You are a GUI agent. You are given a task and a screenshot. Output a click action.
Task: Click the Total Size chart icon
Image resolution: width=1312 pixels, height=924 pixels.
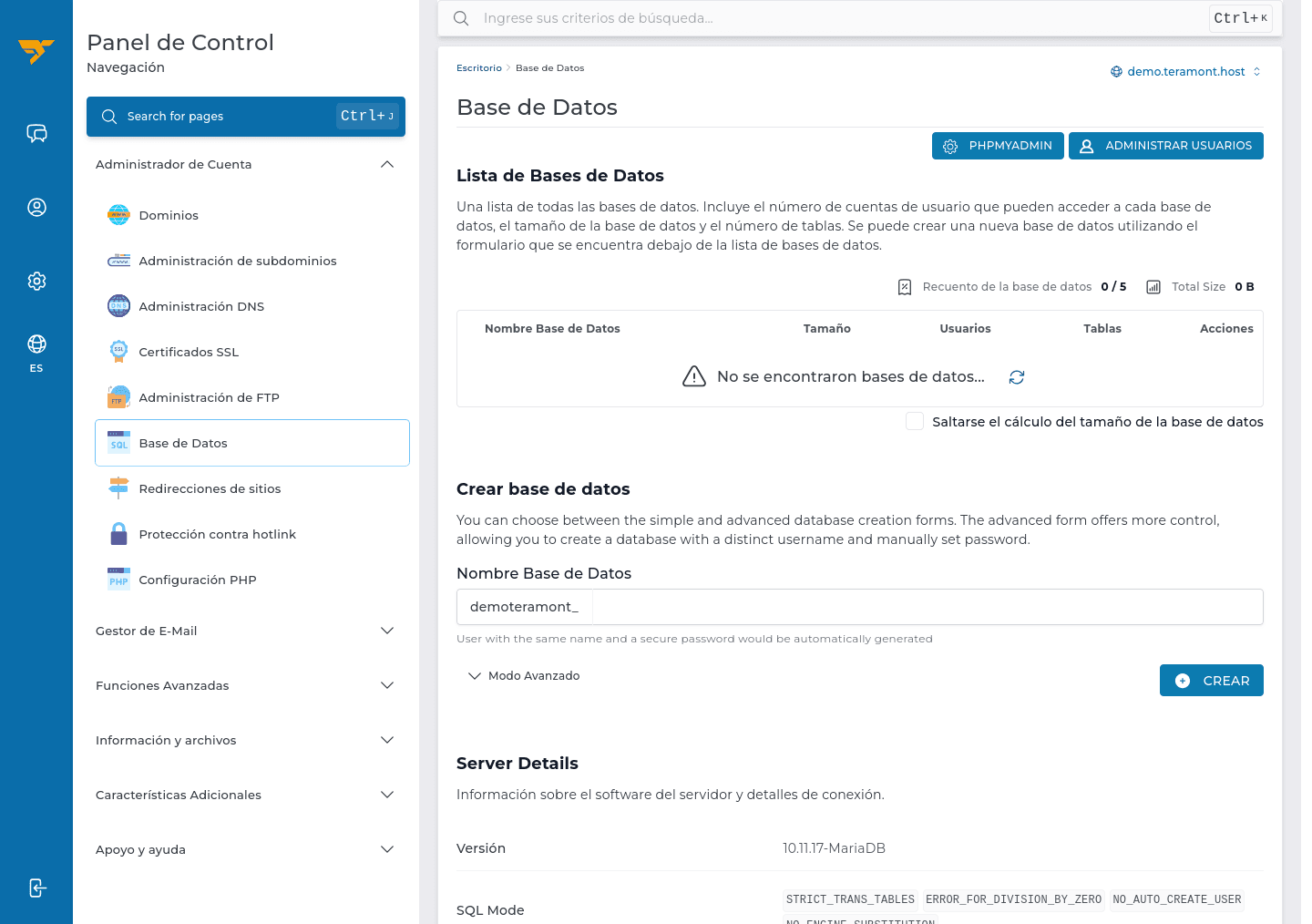tap(1153, 287)
